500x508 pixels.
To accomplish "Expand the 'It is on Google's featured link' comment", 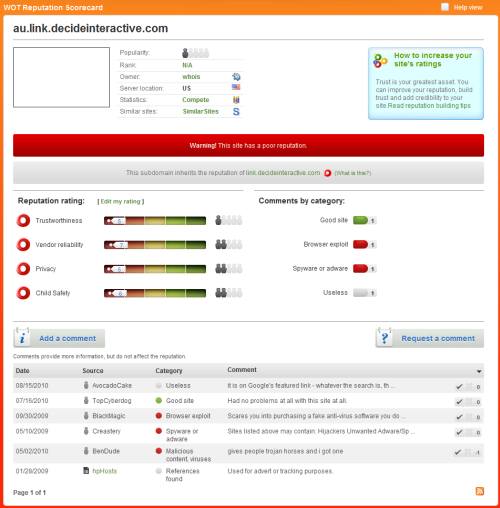I will click(311, 385).
